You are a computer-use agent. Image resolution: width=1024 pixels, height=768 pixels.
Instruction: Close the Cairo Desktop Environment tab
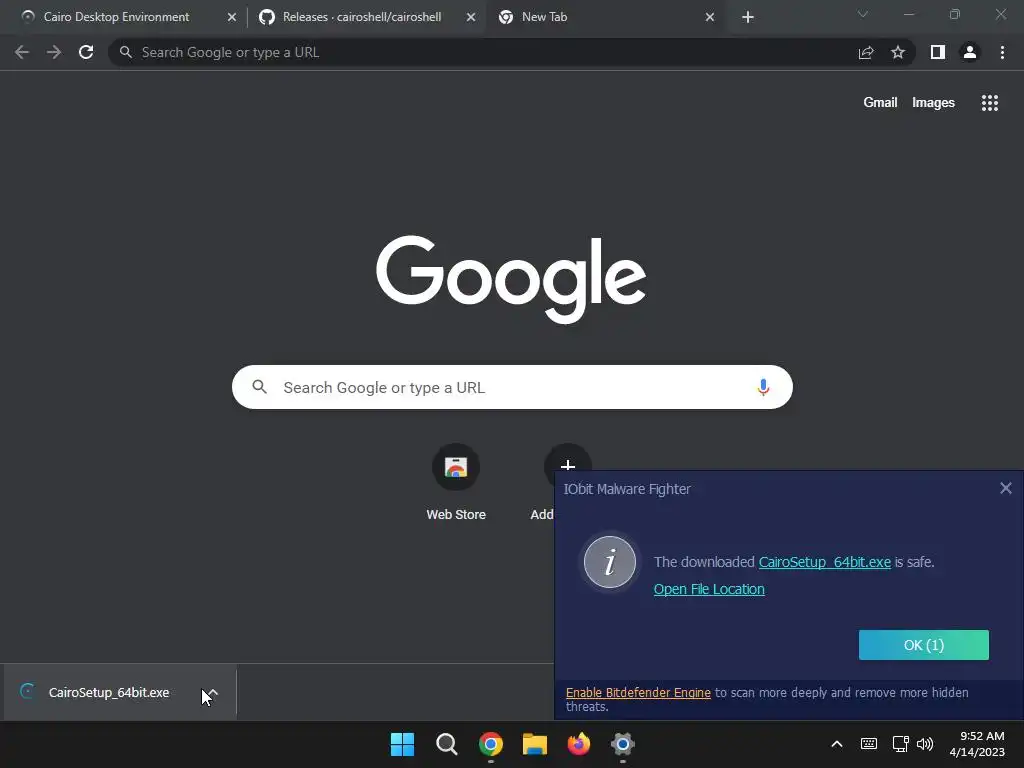click(232, 17)
